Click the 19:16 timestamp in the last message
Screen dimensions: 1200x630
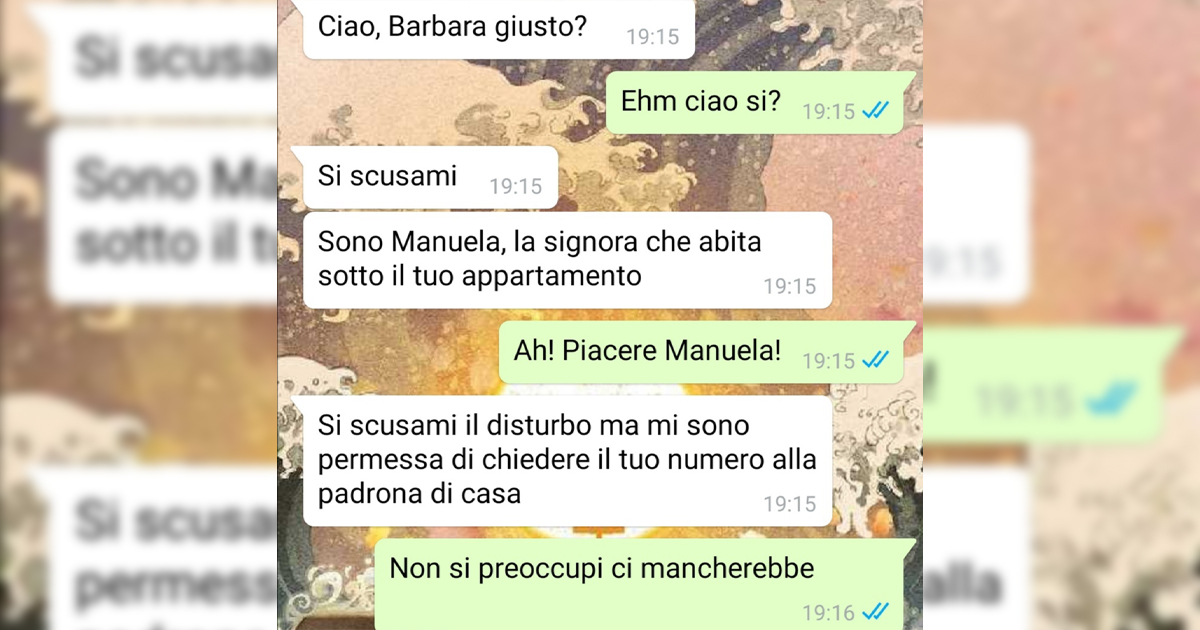[x=829, y=611]
